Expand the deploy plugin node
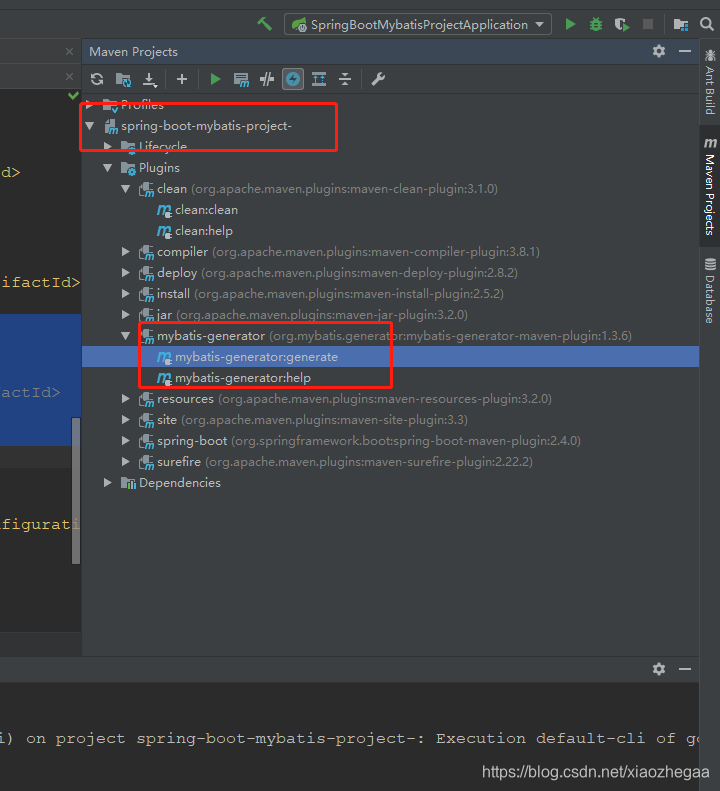The width and height of the screenshot is (720, 791). pos(126,273)
